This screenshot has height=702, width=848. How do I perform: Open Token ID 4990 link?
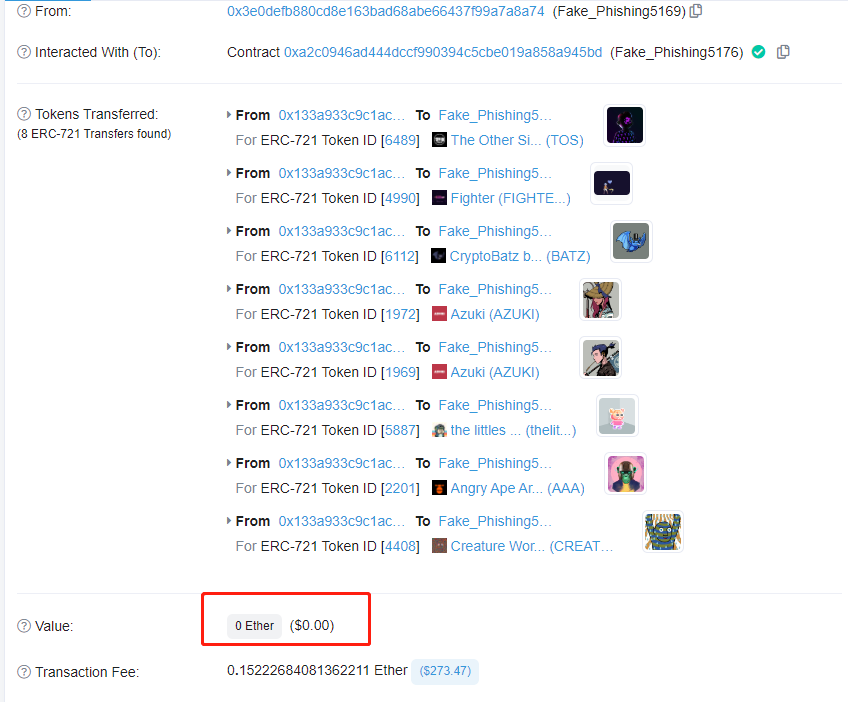(400, 198)
